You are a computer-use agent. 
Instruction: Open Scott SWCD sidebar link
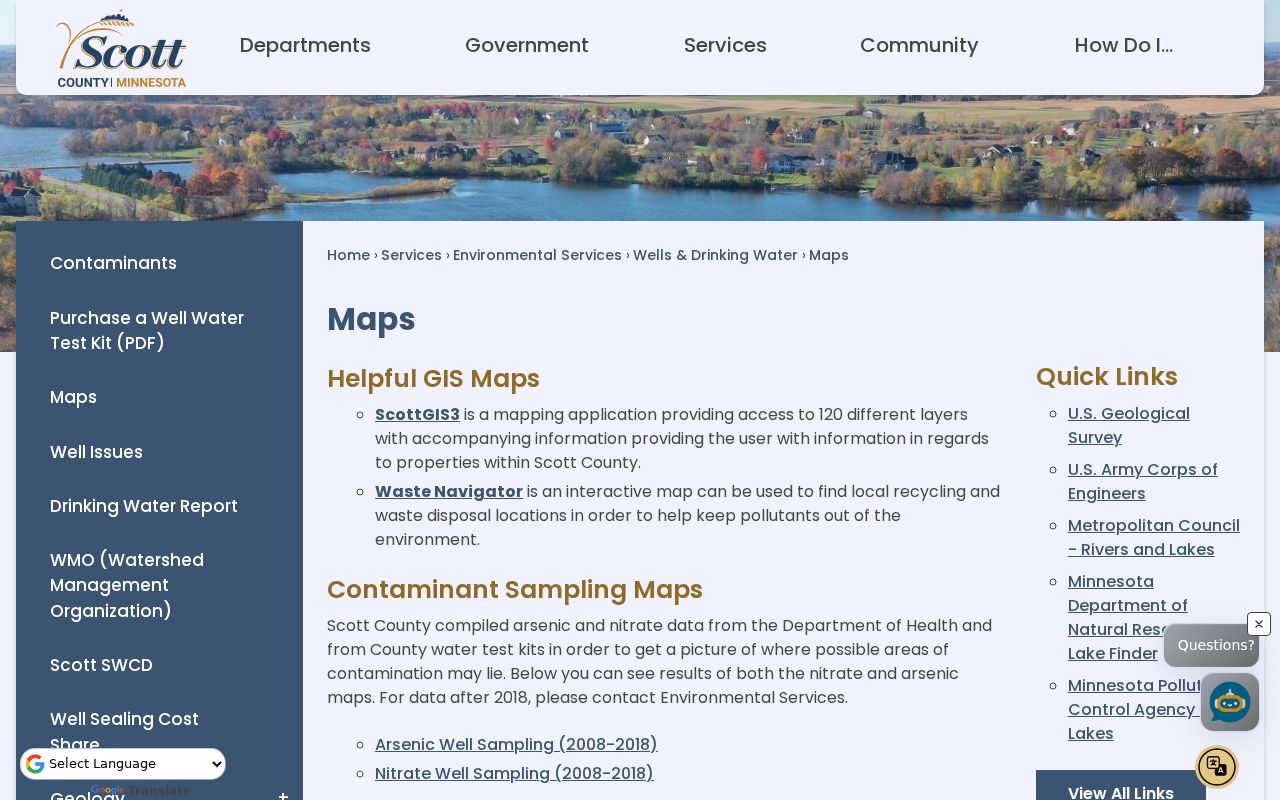(x=101, y=665)
